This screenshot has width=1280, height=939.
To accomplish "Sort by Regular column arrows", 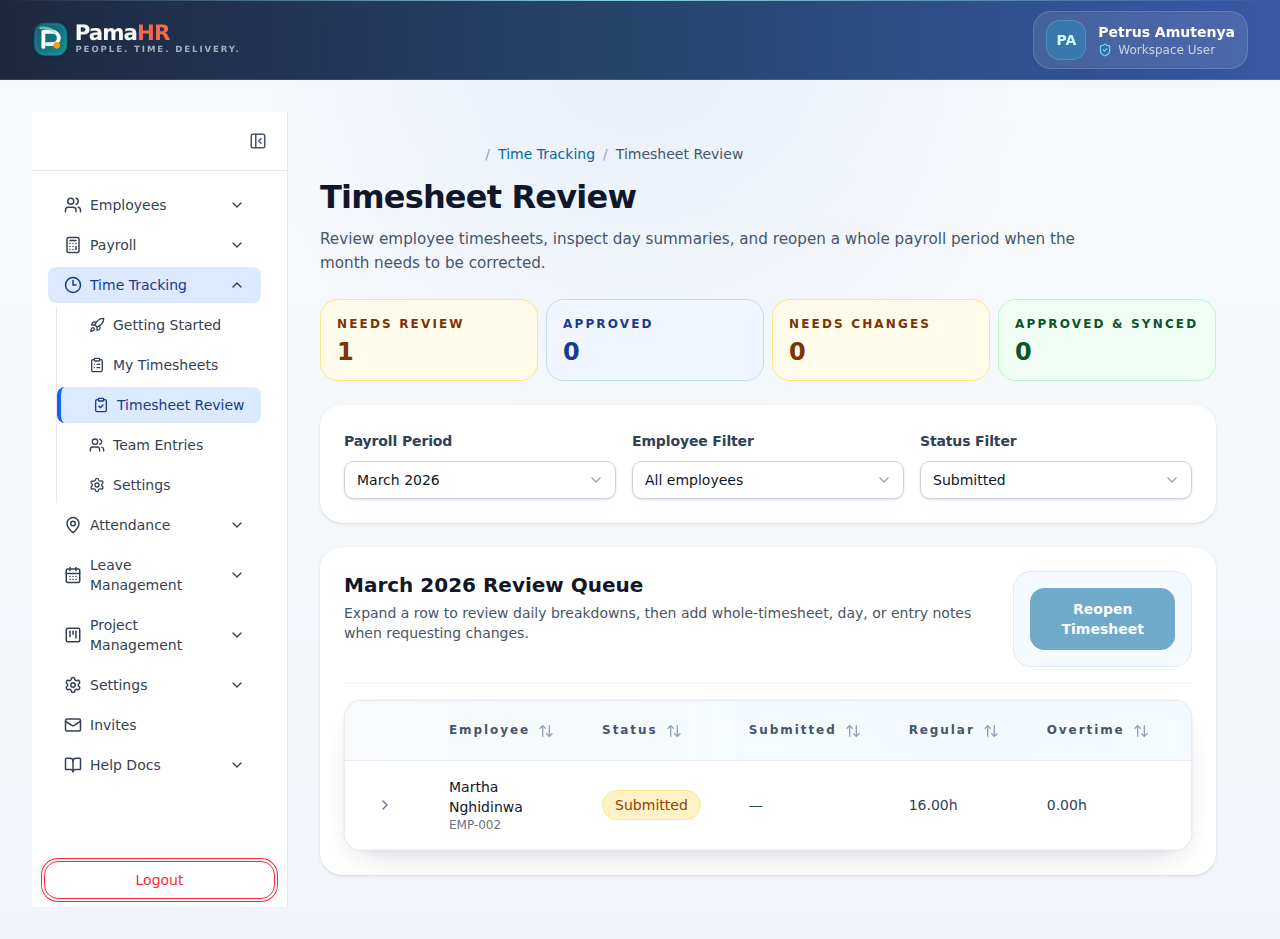I will pyautogui.click(x=991, y=731).
